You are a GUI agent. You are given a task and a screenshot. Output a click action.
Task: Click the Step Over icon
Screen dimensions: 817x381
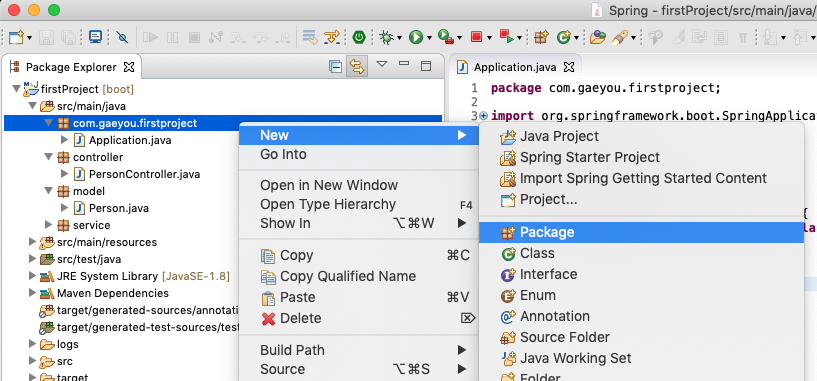[260, 37]
